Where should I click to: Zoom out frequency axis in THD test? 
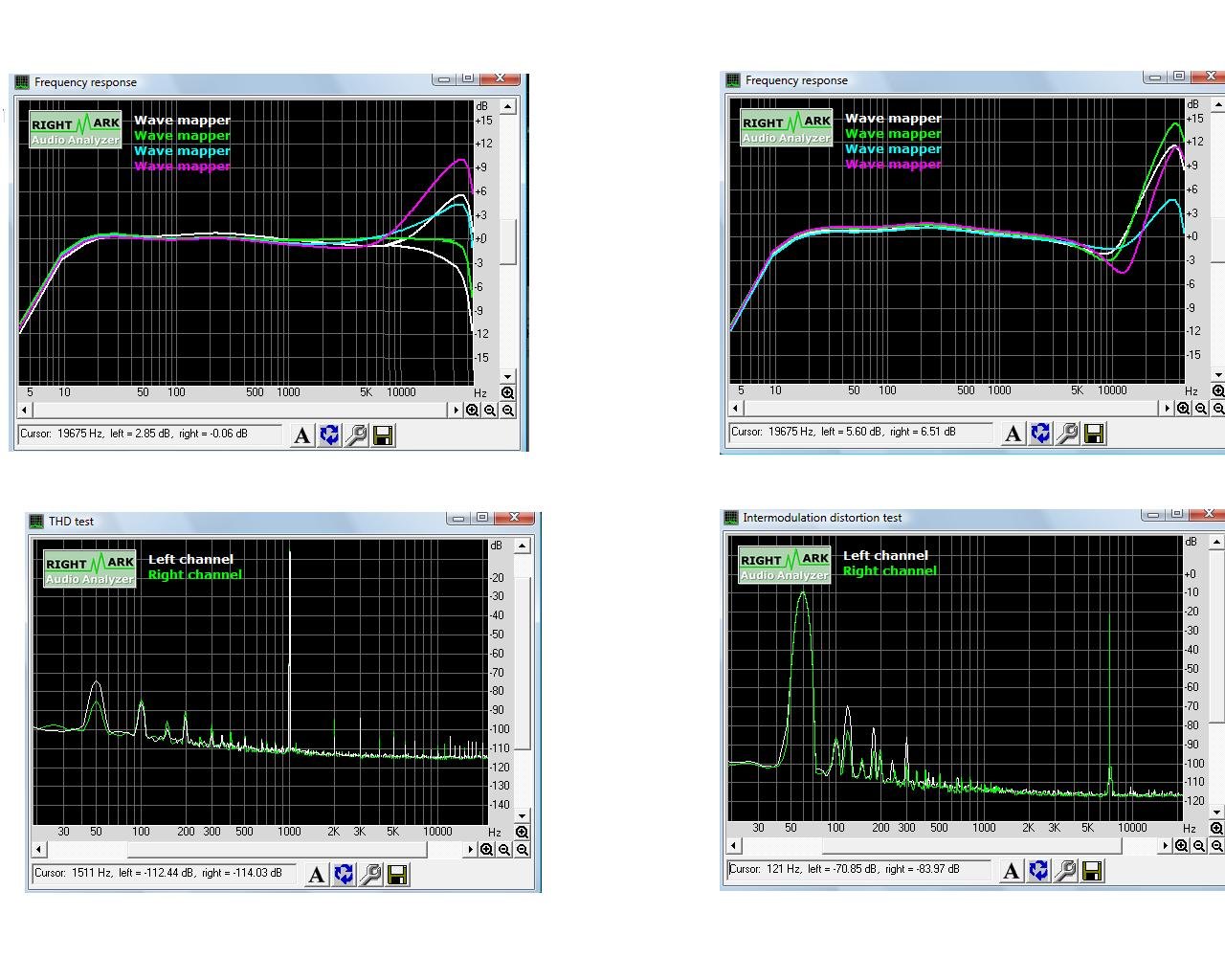pos(504,850)
